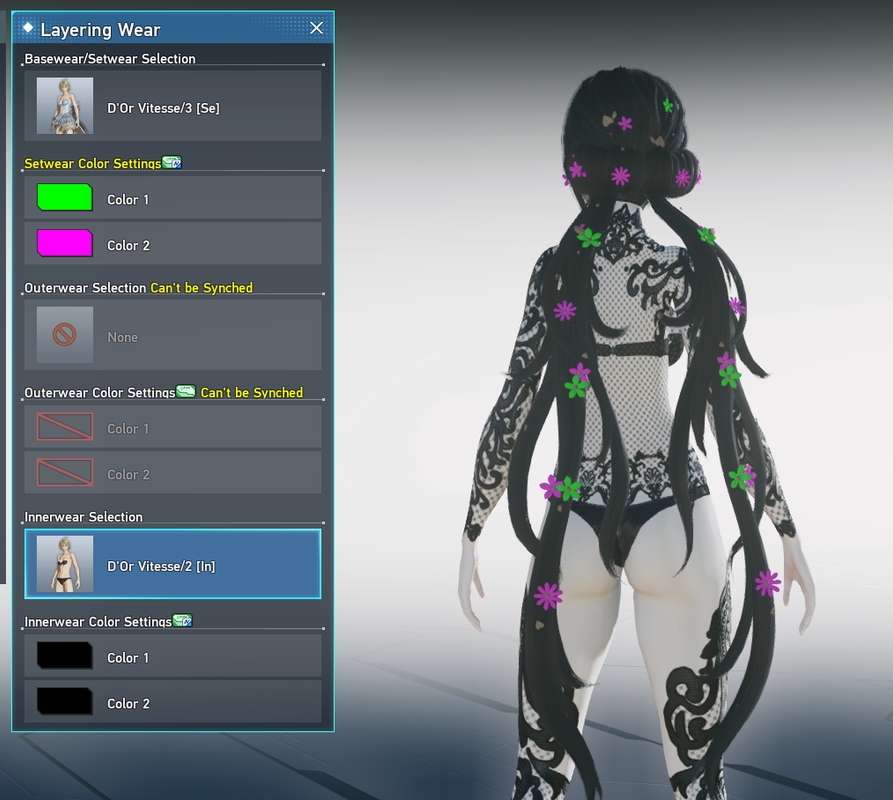Select the Setwear Color 2 row label
The image size is (893, 800).
[x=129, y=245]
